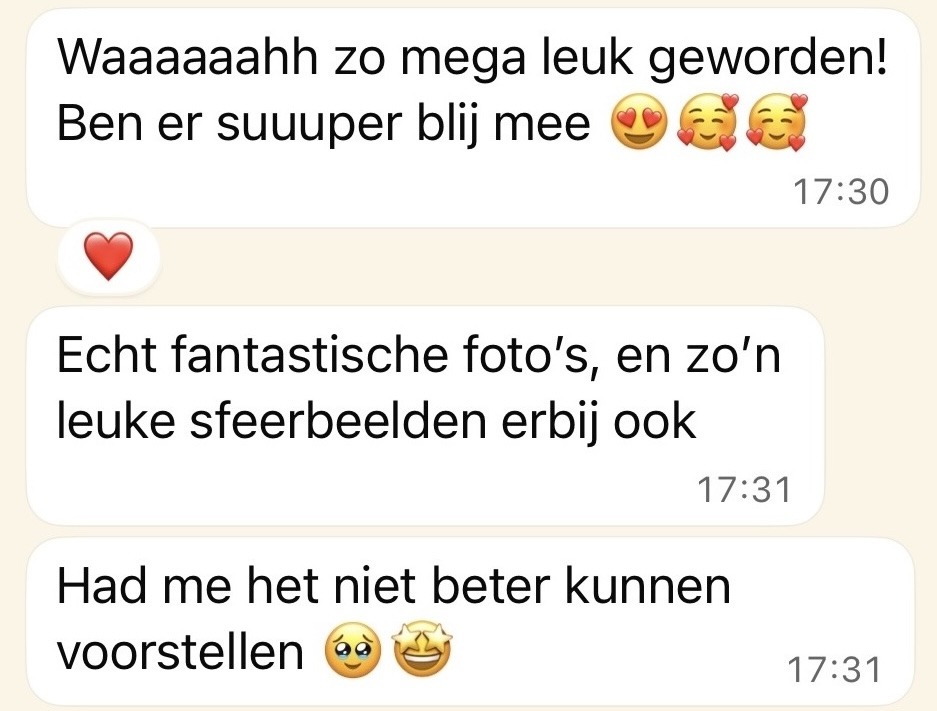Select the 'Echt fantastische foto's' message bubble
The image size is (937, 711).
point(425,416)
